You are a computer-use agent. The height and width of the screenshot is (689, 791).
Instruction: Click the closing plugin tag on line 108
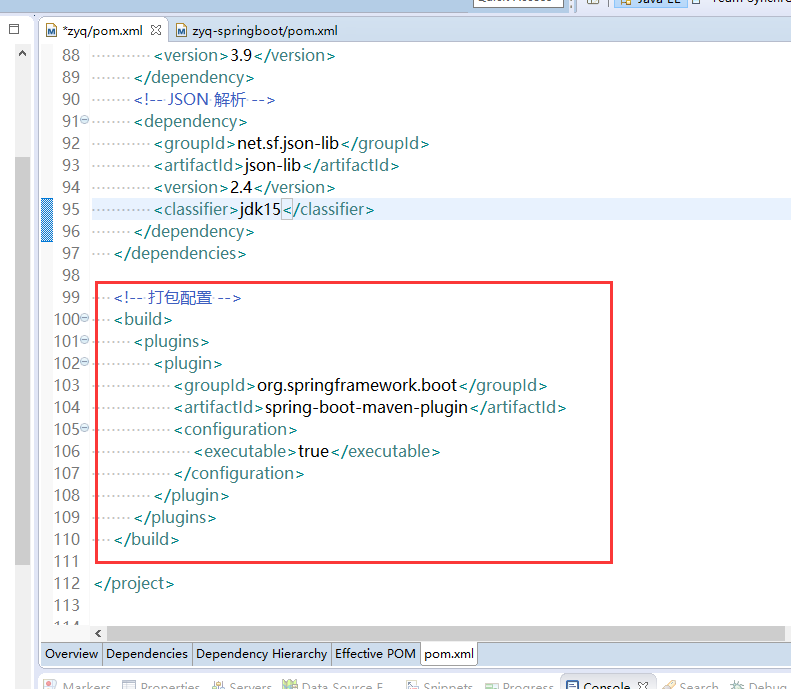click(192, 495)
